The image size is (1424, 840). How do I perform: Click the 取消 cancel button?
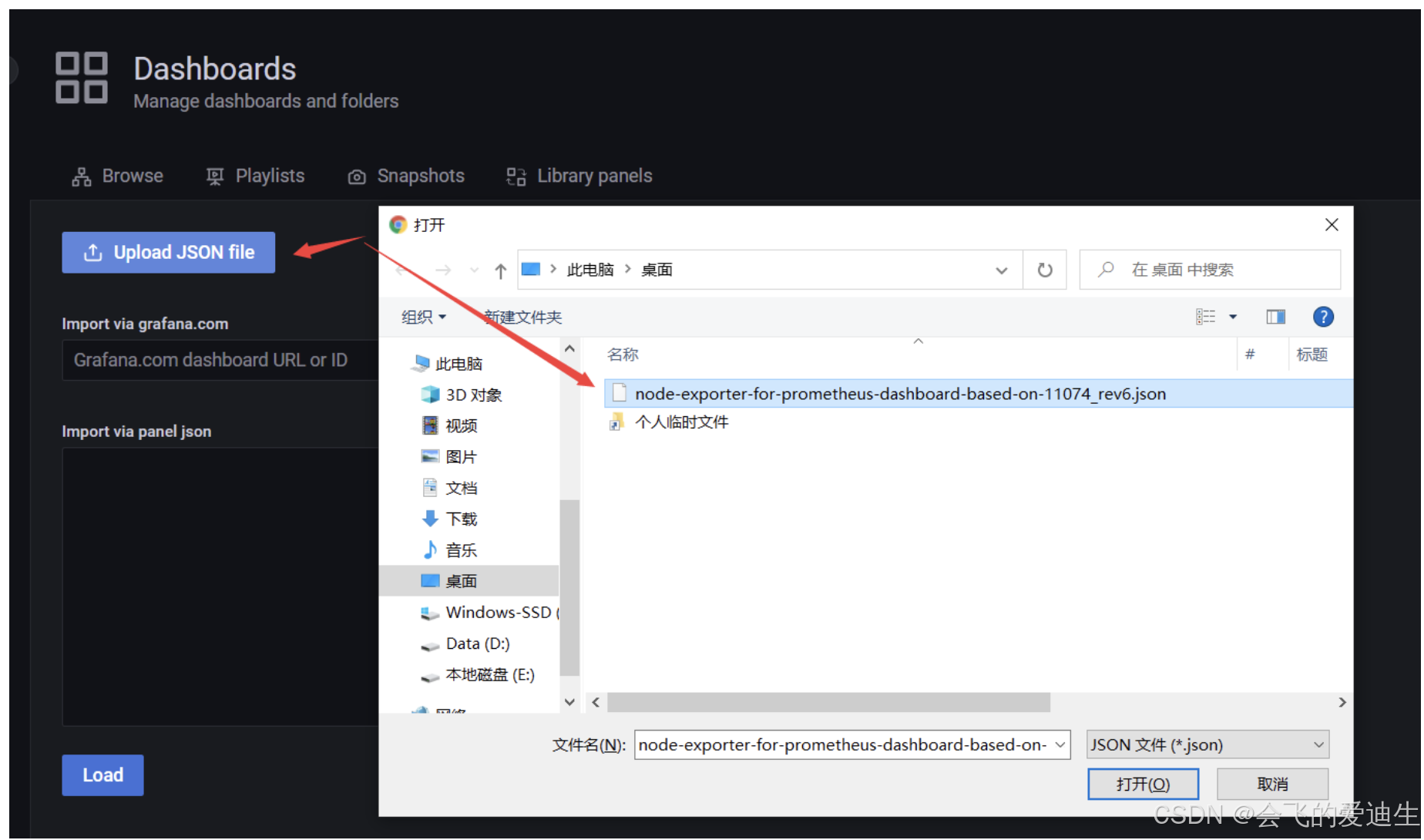[1272, 784]
